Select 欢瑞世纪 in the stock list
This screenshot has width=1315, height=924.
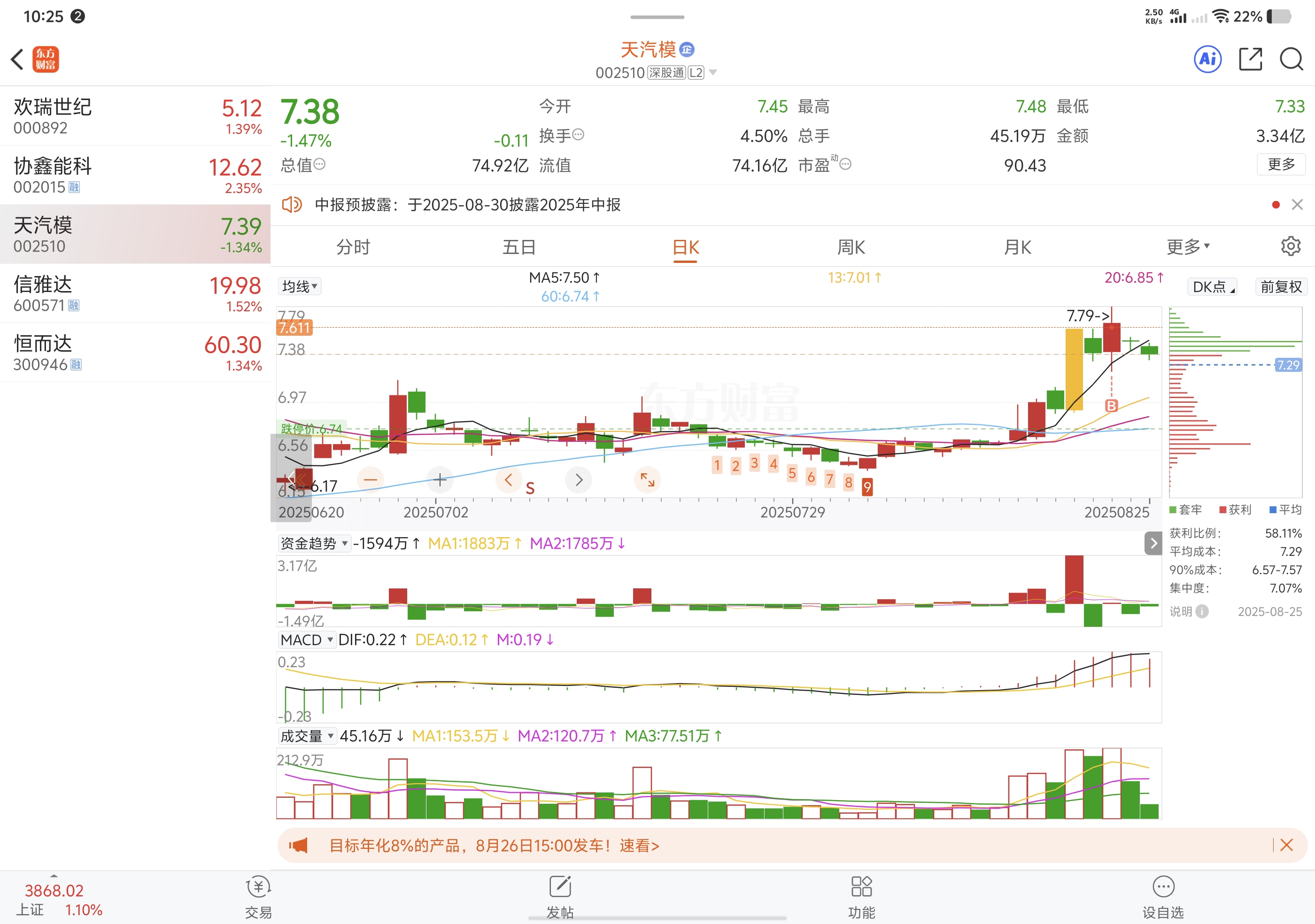[x=135, y=116]
